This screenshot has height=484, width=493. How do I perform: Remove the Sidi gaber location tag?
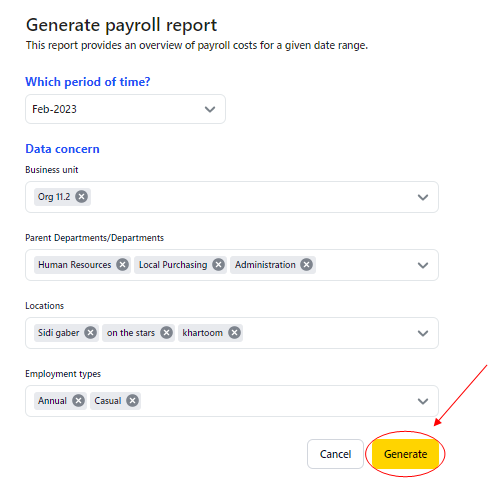click(90, 333)
